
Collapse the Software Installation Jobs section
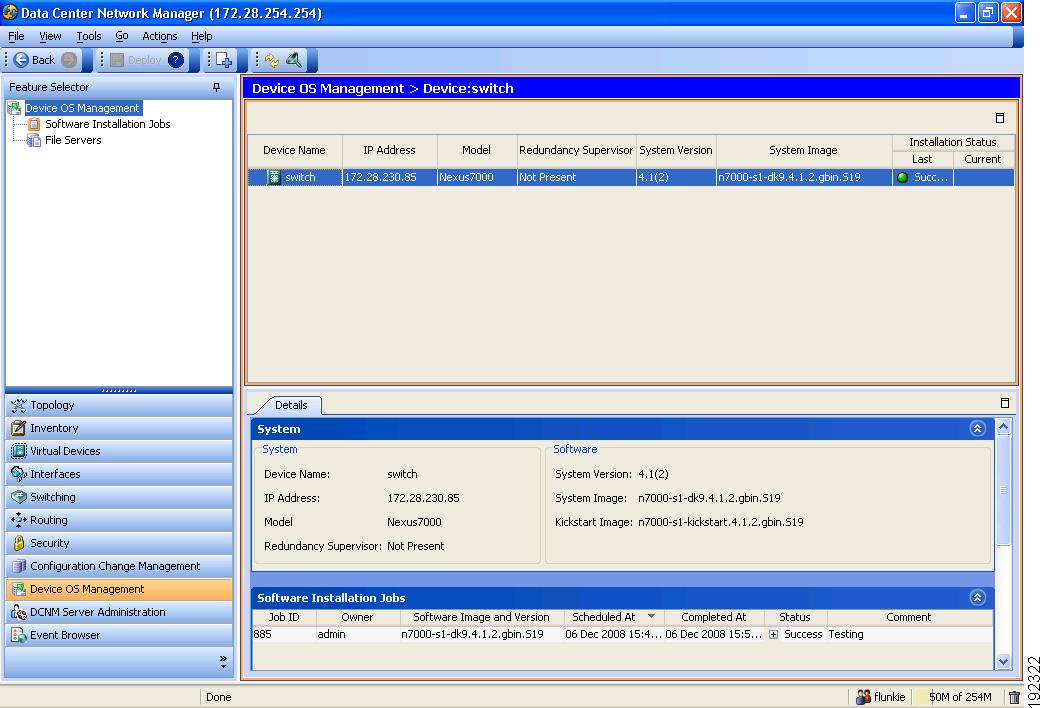click(978, 597)
